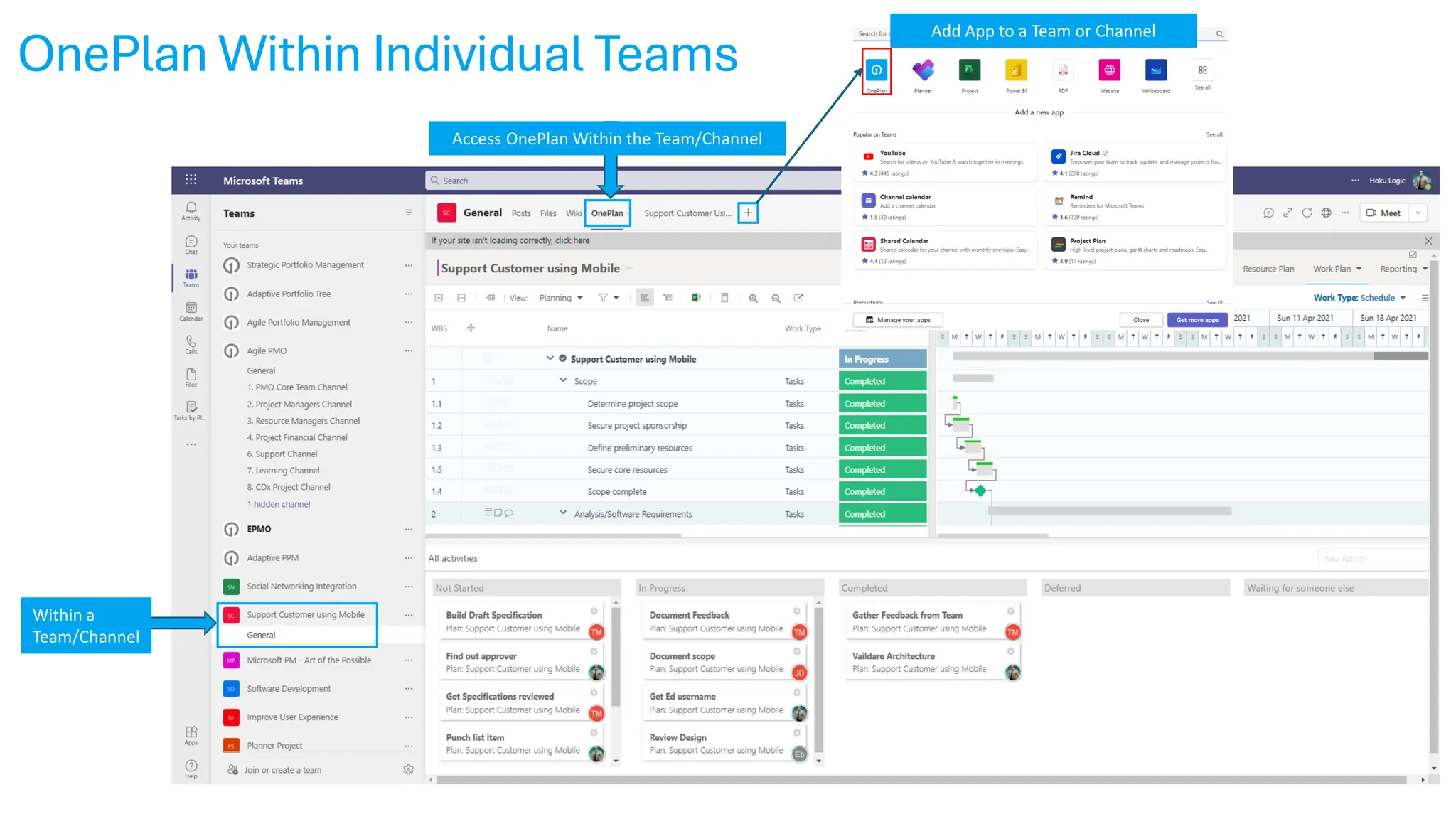Open the Reporting dropdown
The image size is (1456, 819).
click(1404, 269)
